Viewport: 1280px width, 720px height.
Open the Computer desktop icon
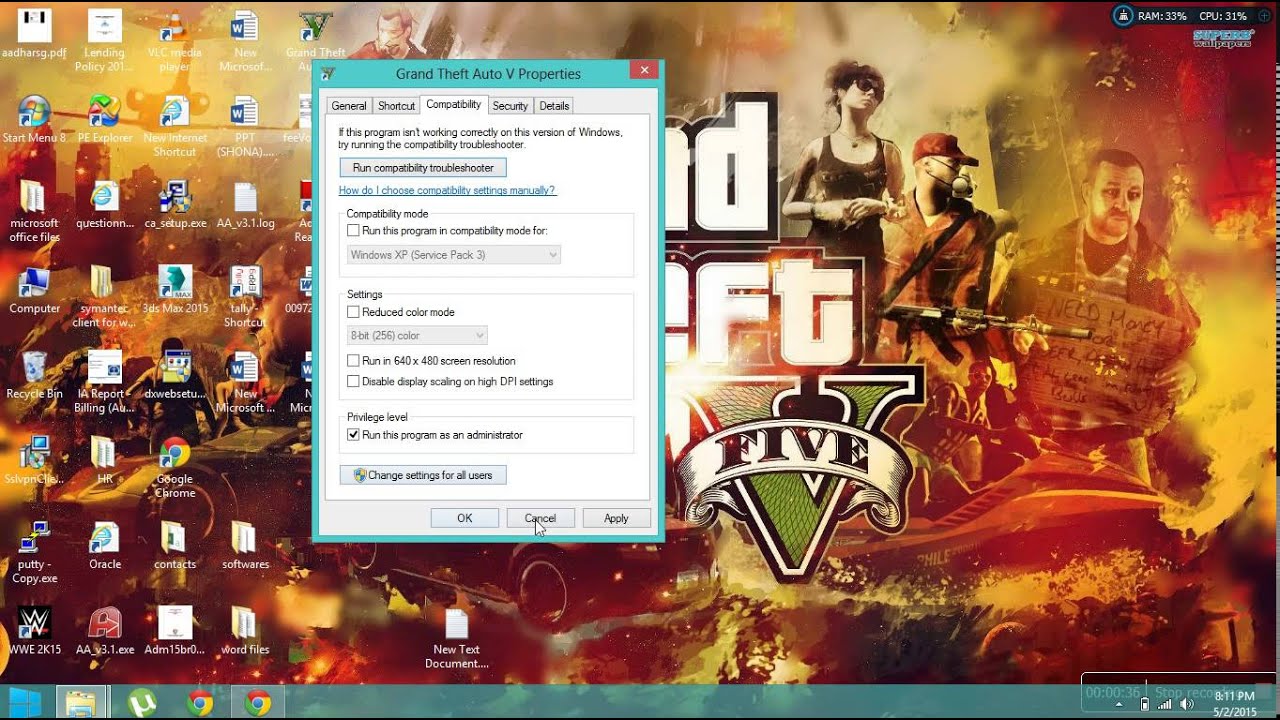tap(35, 290)
